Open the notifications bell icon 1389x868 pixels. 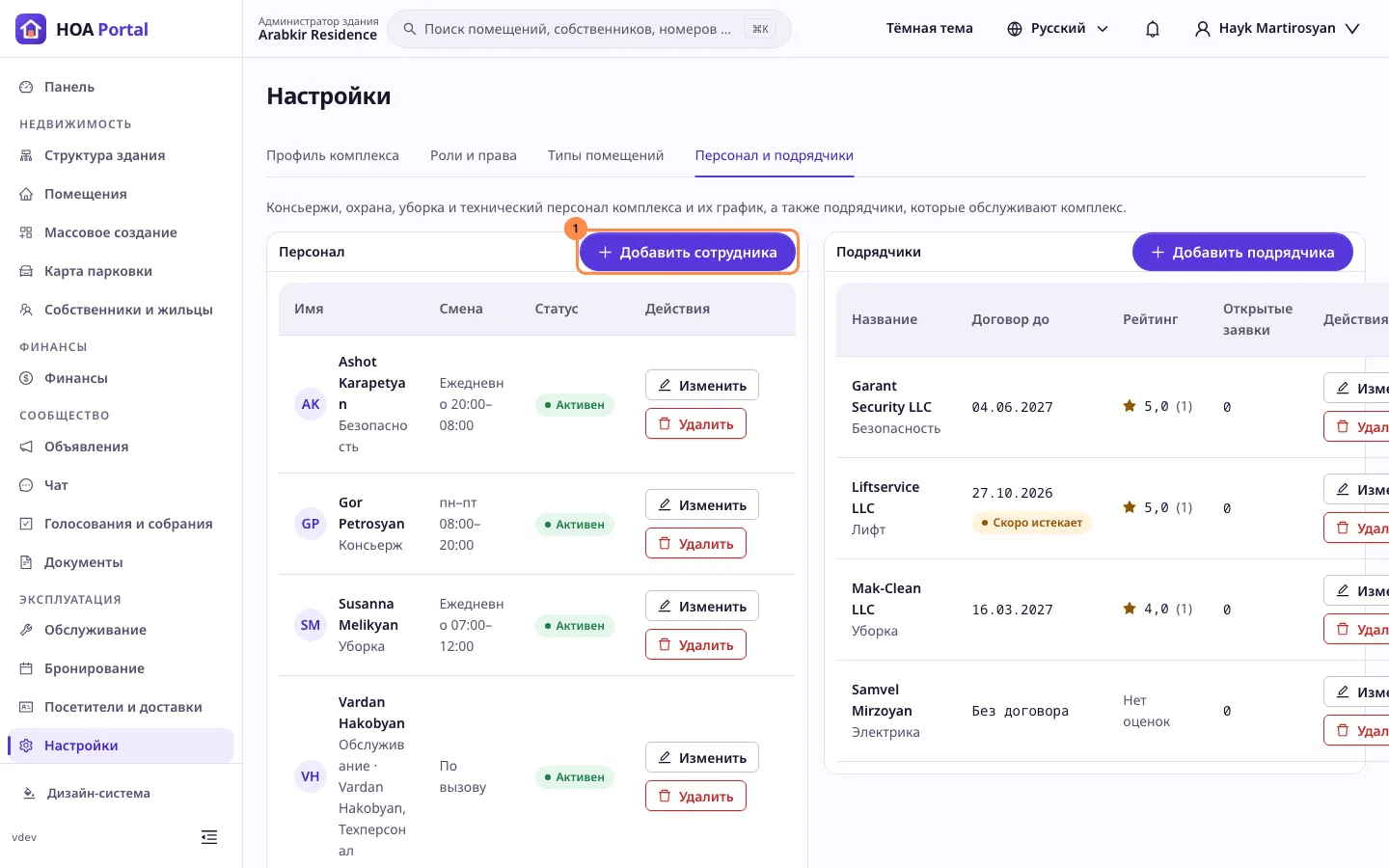click(1153, 29)
